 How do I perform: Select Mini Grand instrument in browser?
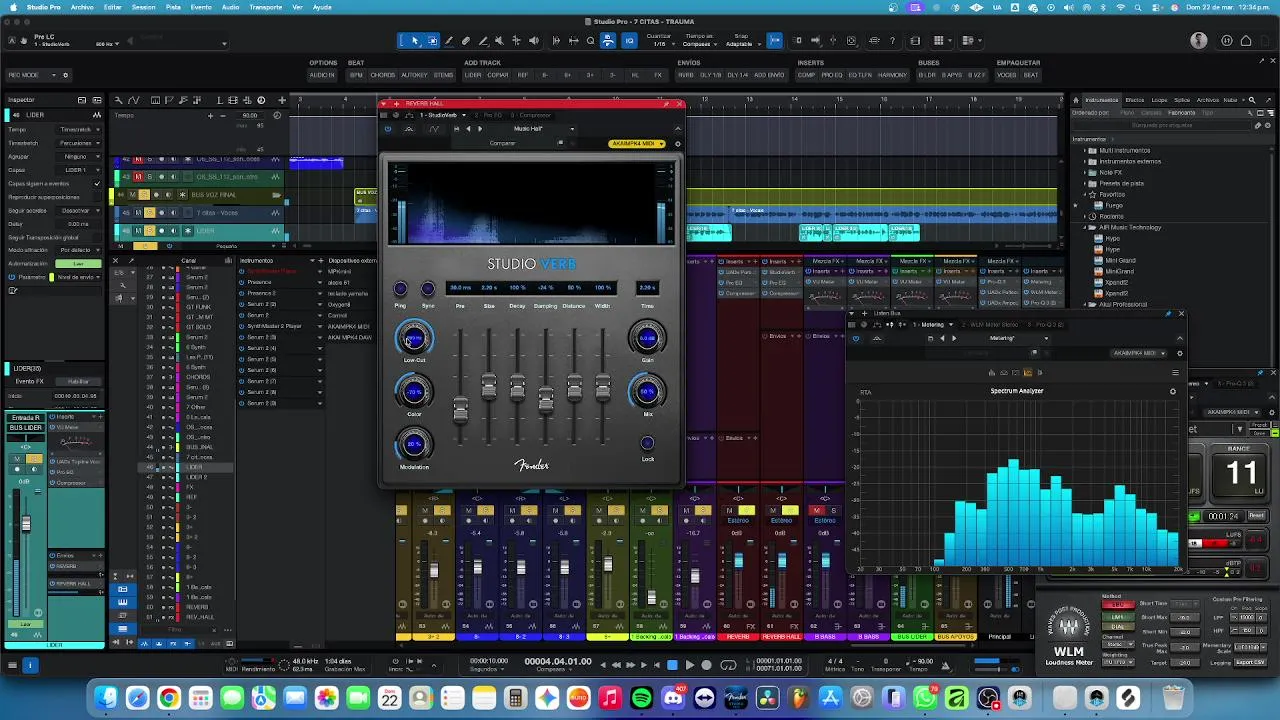pos(1120,261)
